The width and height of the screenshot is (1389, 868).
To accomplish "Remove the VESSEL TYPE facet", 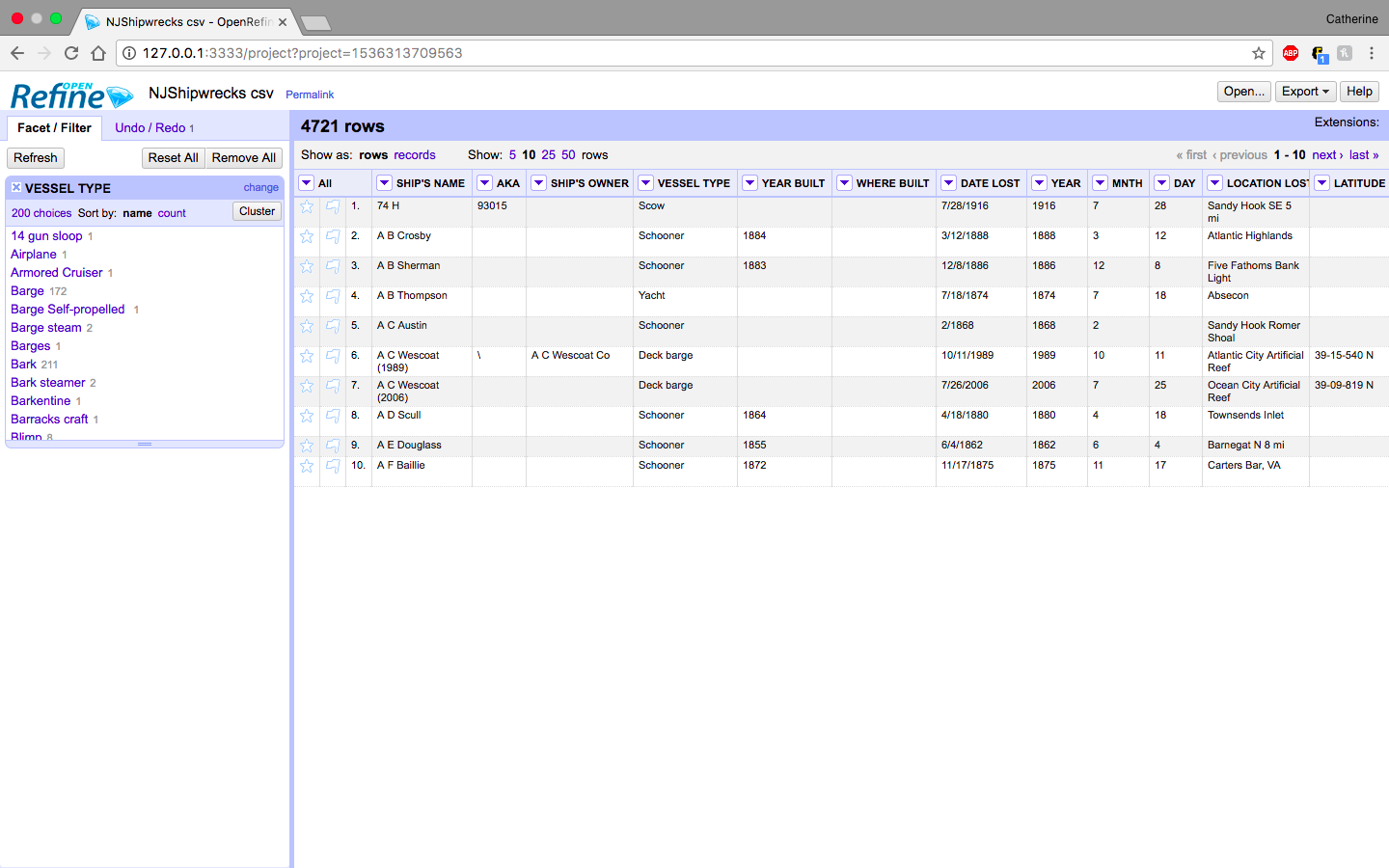I will pos(16,188).
